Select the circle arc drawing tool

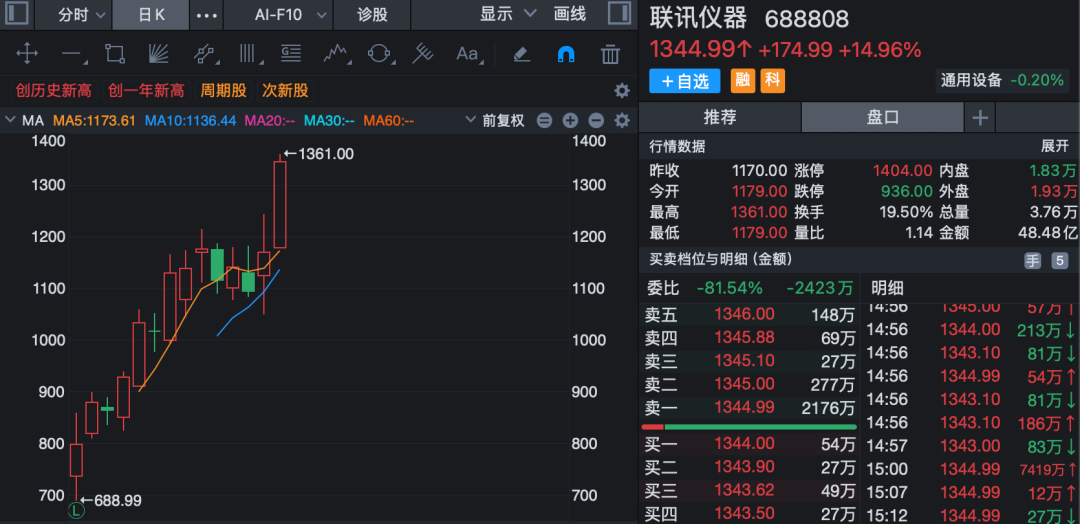coord(379,53)
